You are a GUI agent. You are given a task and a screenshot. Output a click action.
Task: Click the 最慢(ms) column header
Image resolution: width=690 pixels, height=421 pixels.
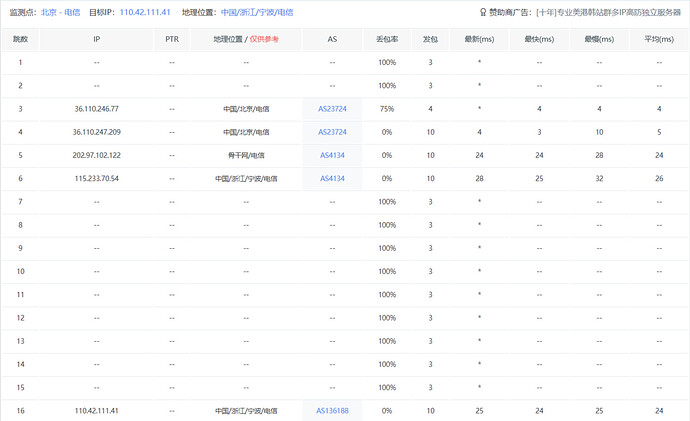tap(599, 39)
